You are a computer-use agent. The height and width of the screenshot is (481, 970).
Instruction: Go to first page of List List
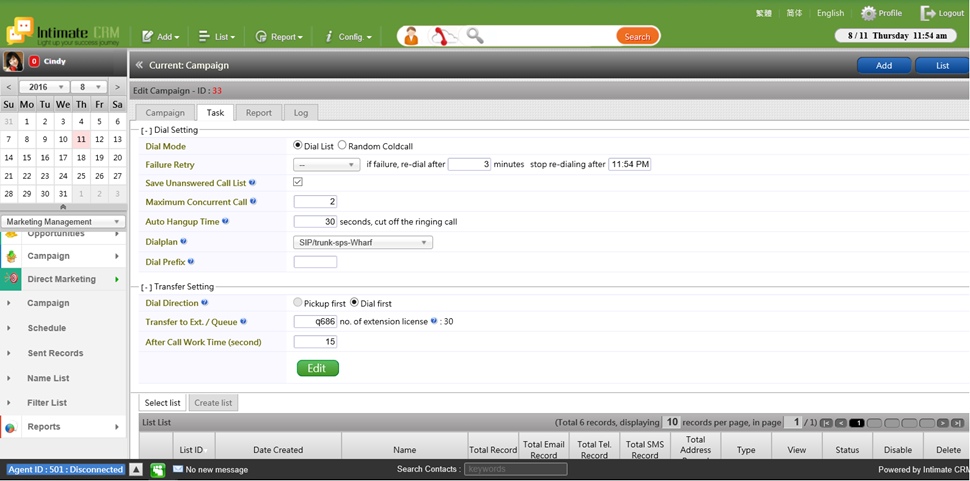[826, 423]
